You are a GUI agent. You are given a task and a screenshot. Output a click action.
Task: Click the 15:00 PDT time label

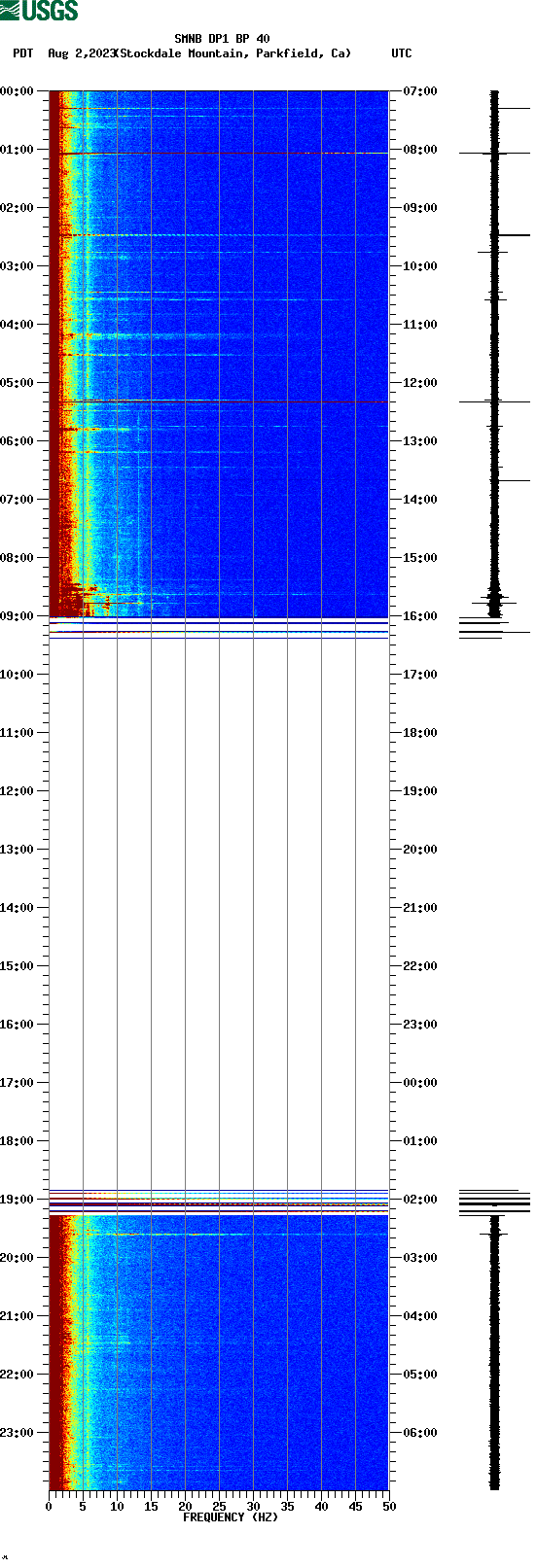(18, 966)
